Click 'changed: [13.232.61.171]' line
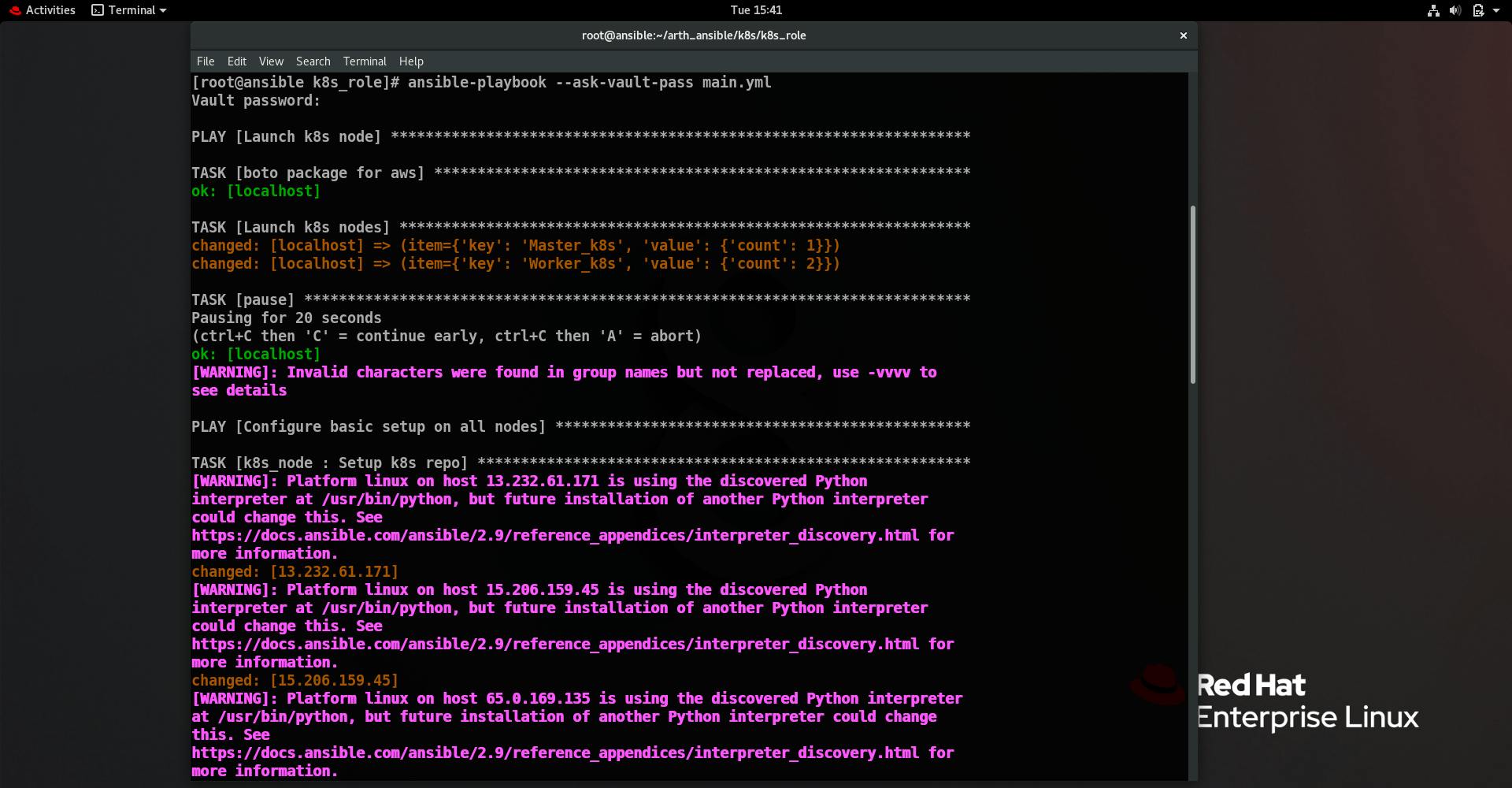Viewport: 1512px width, 788px height. (295, 572)
